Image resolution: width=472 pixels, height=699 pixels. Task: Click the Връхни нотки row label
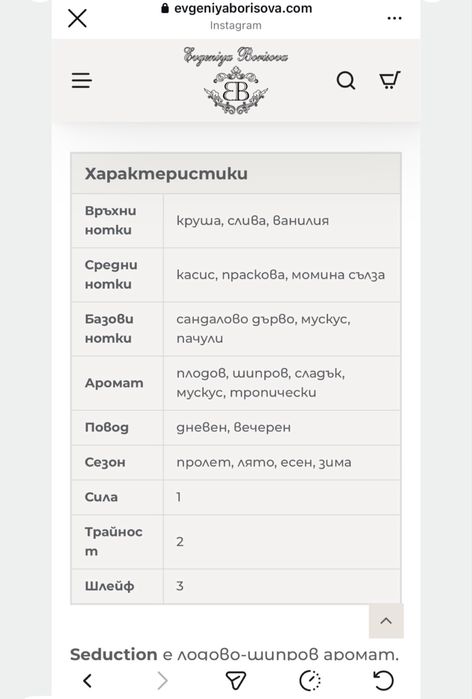111,220
